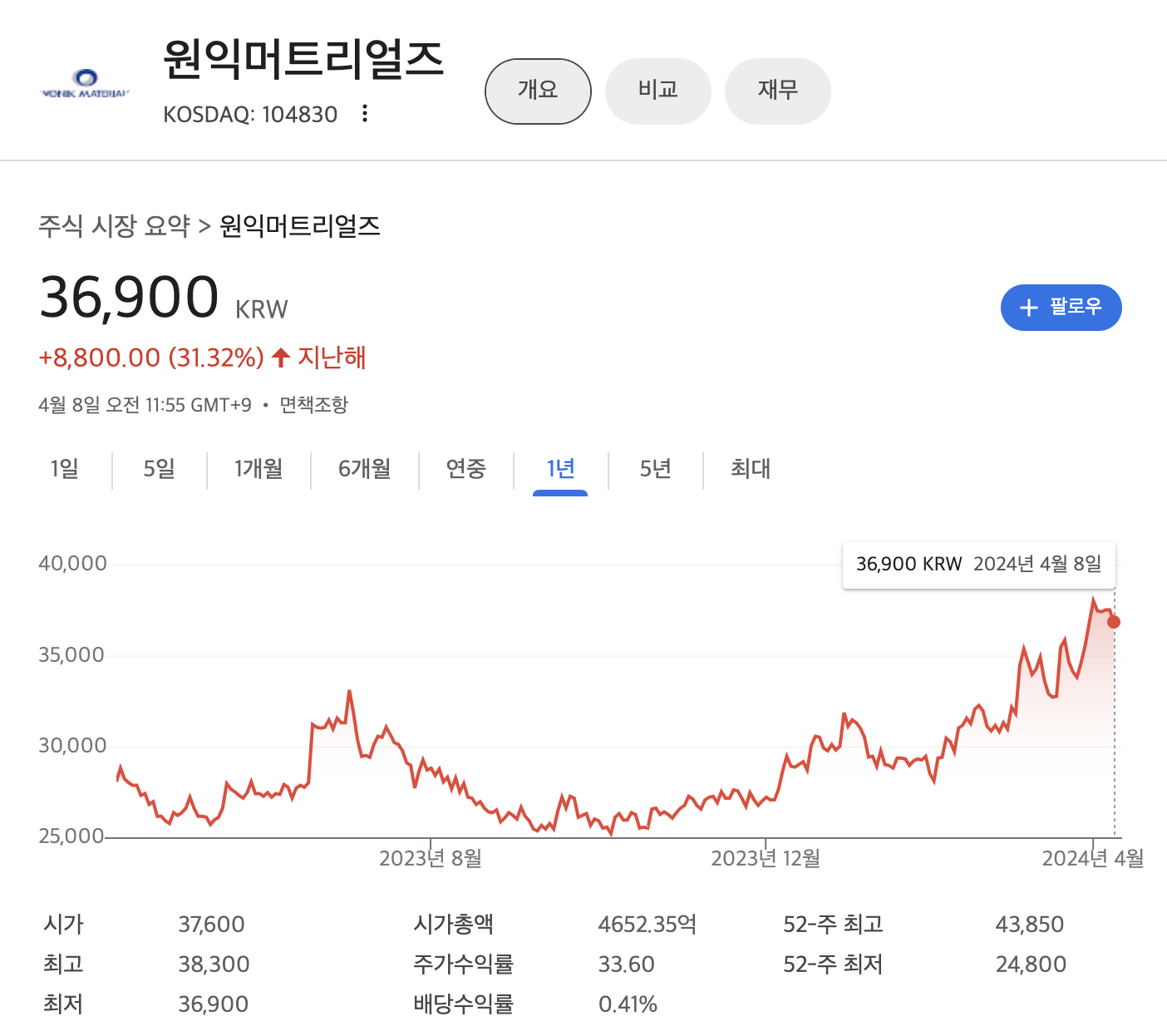The width and height of the screenshot is (1167, 1036).
Task: Click the red data point on chart
Action: 1114,622
